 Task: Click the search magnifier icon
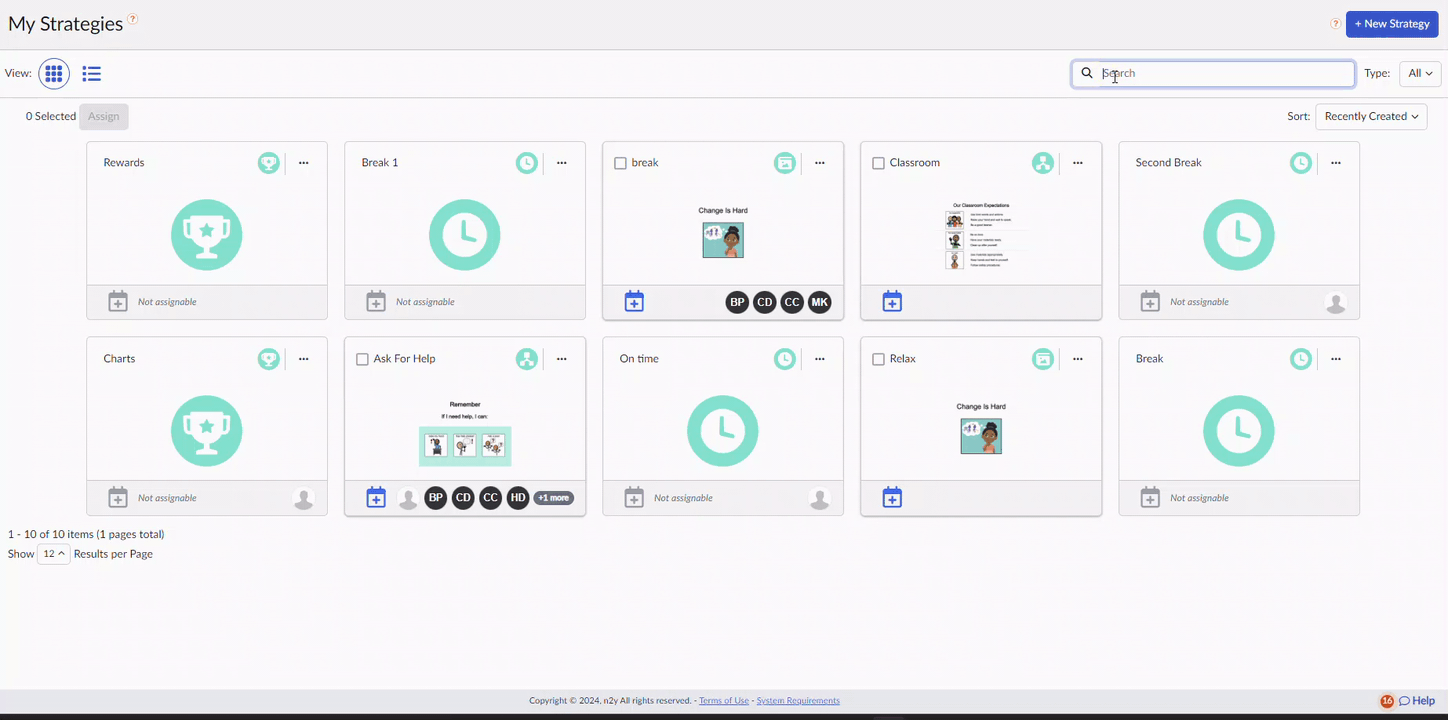pyautogui.click(x=1087, y=73)
